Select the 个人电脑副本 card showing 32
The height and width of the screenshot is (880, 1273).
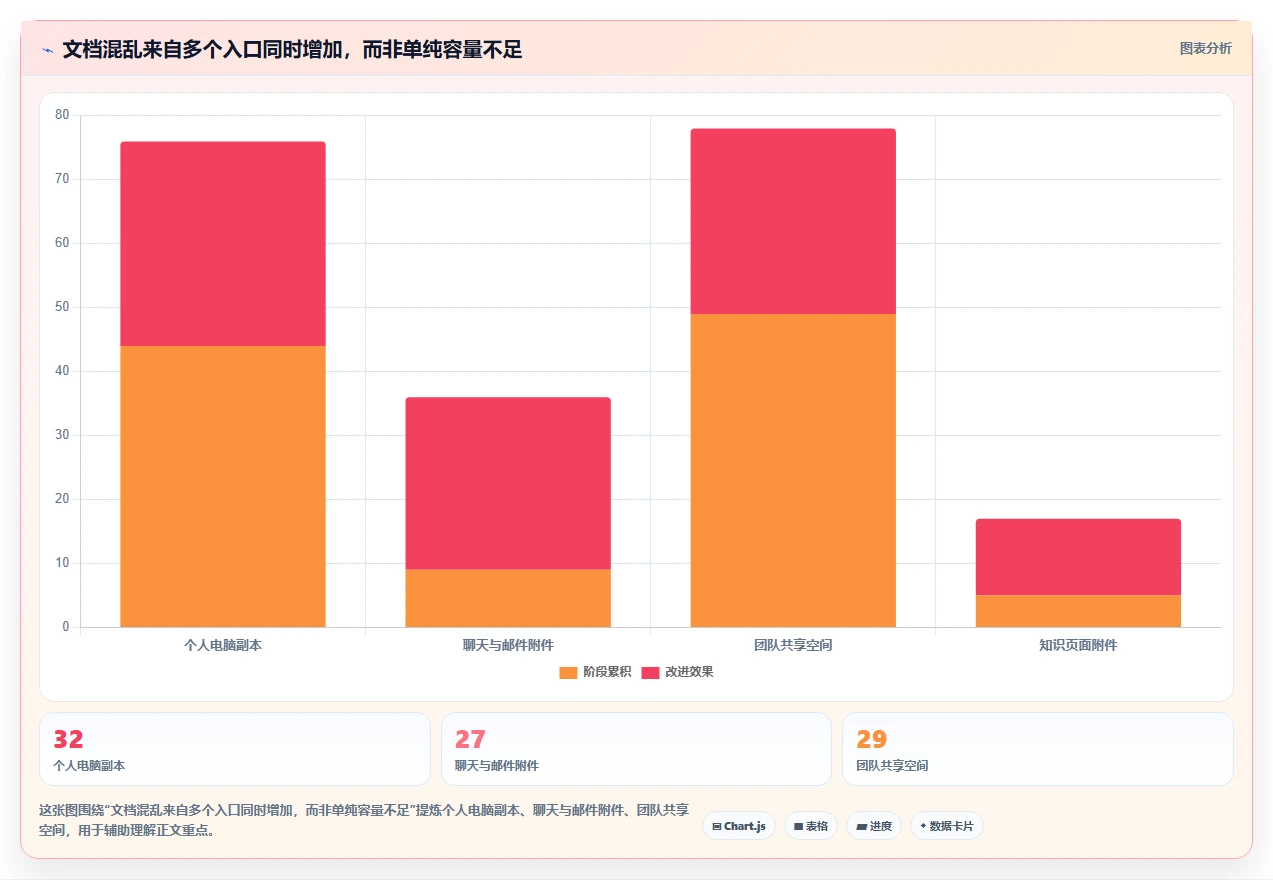[235, 749]
